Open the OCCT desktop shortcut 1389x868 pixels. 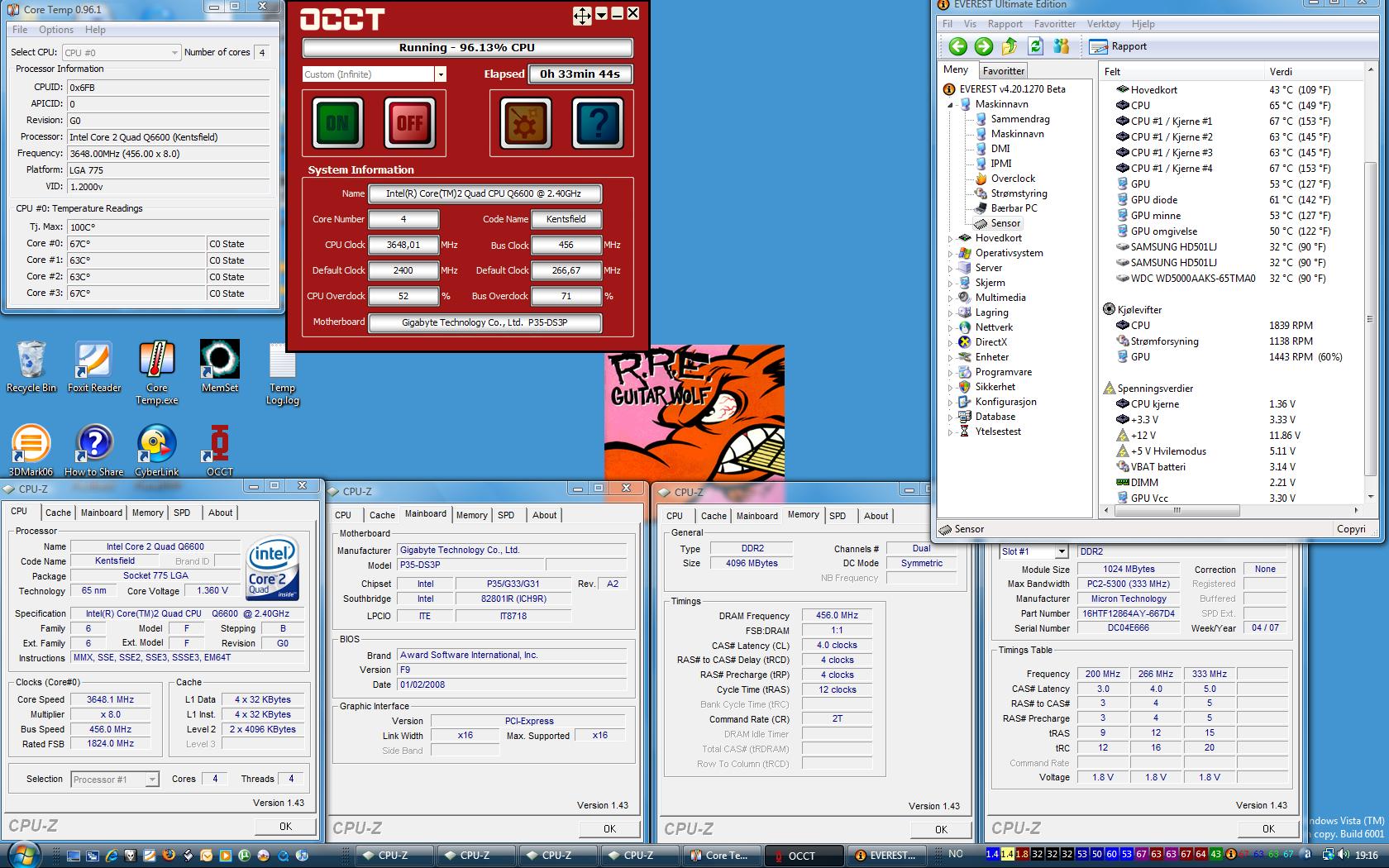[220, 451]
